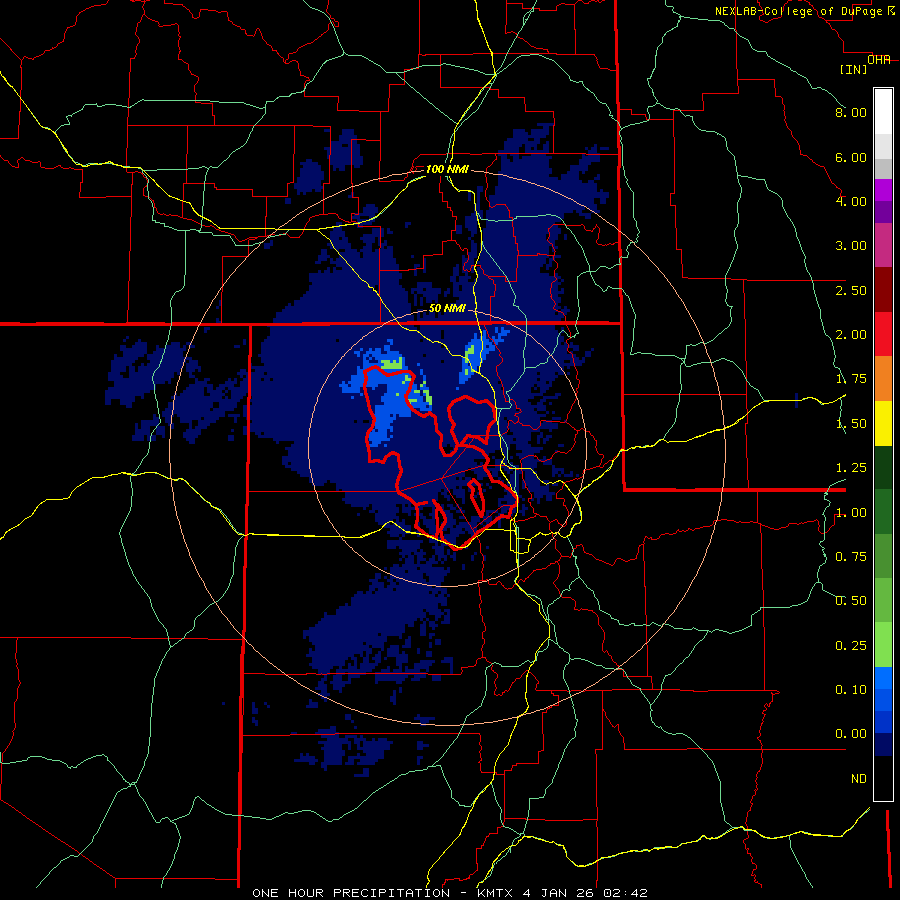Click the darkest green 1.25 legend swatch
The image size is (900, 900).
883,468
